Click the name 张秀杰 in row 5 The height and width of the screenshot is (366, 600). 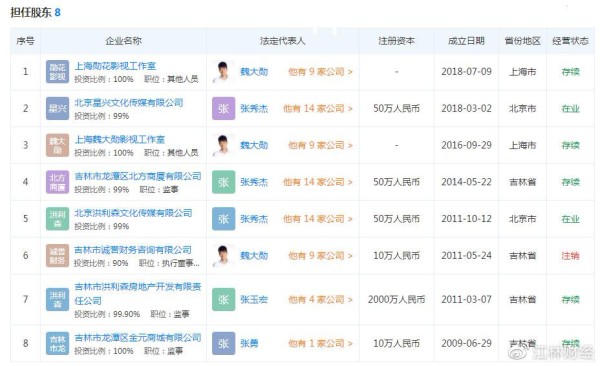[254, 219]
